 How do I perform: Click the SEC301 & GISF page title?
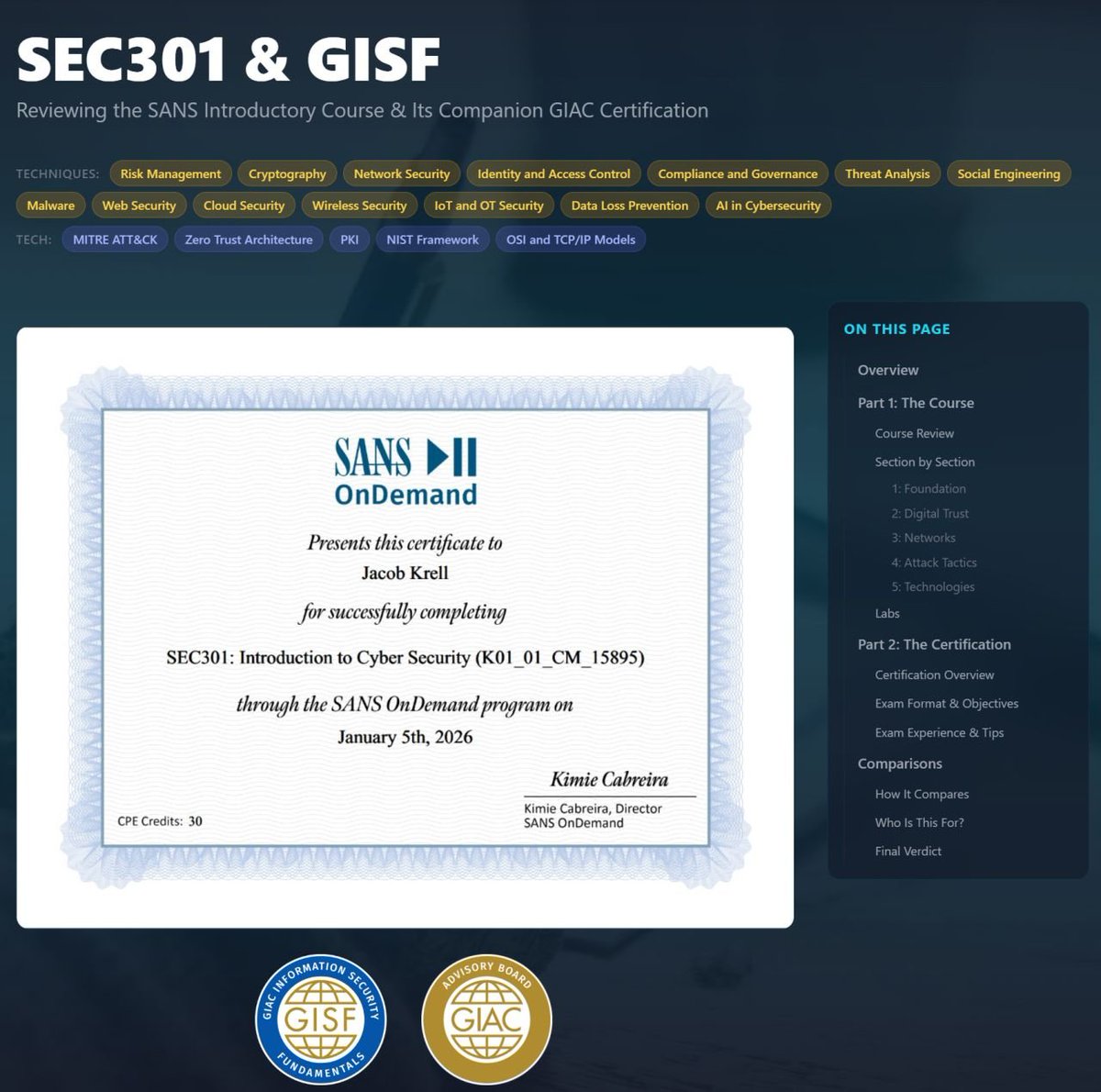[228, 60]
